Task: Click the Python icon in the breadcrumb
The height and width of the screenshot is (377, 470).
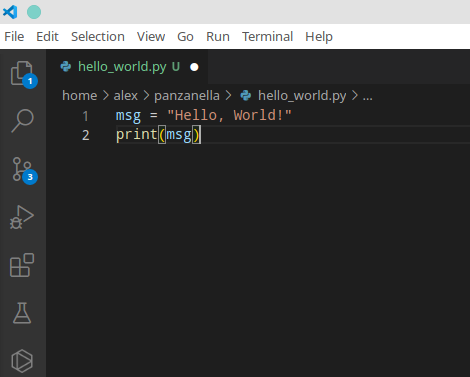Action: tap(246, 96)
